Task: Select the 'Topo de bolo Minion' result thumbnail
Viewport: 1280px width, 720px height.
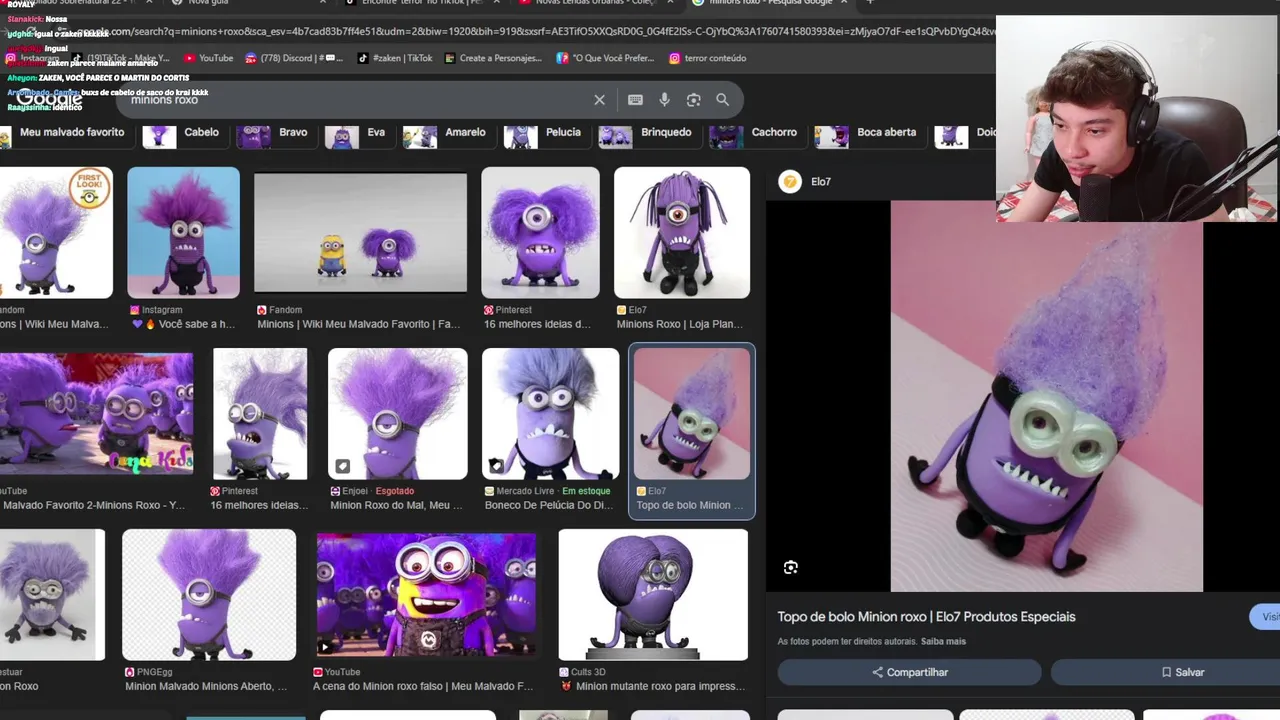Action: coord(692,414)
